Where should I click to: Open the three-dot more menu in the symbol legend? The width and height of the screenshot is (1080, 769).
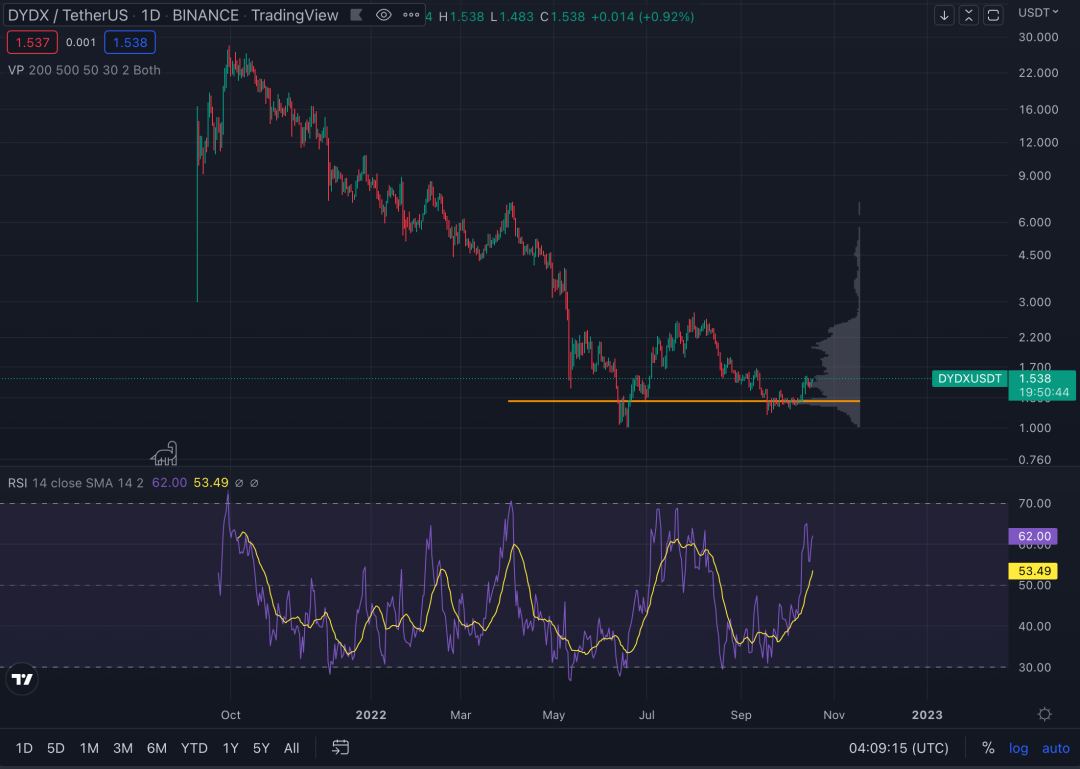pos(411,14)
